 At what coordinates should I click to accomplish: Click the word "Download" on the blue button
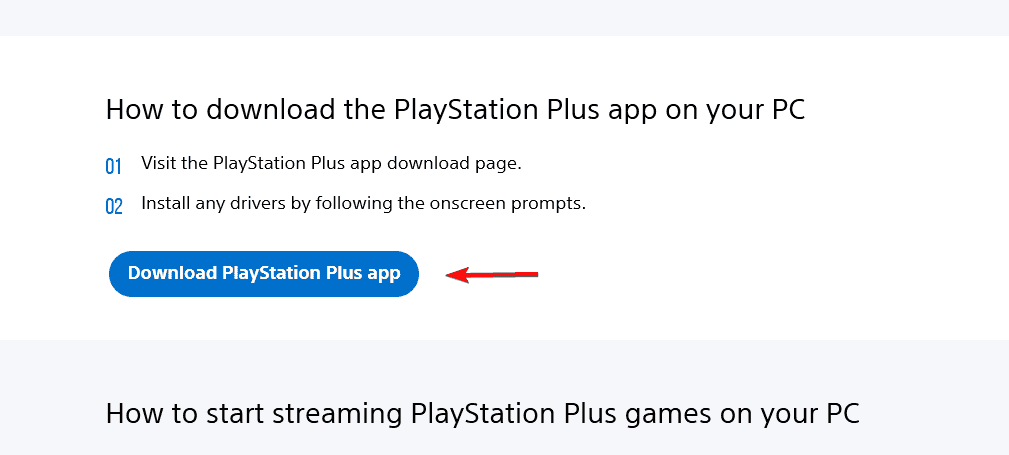click(171, 274)
